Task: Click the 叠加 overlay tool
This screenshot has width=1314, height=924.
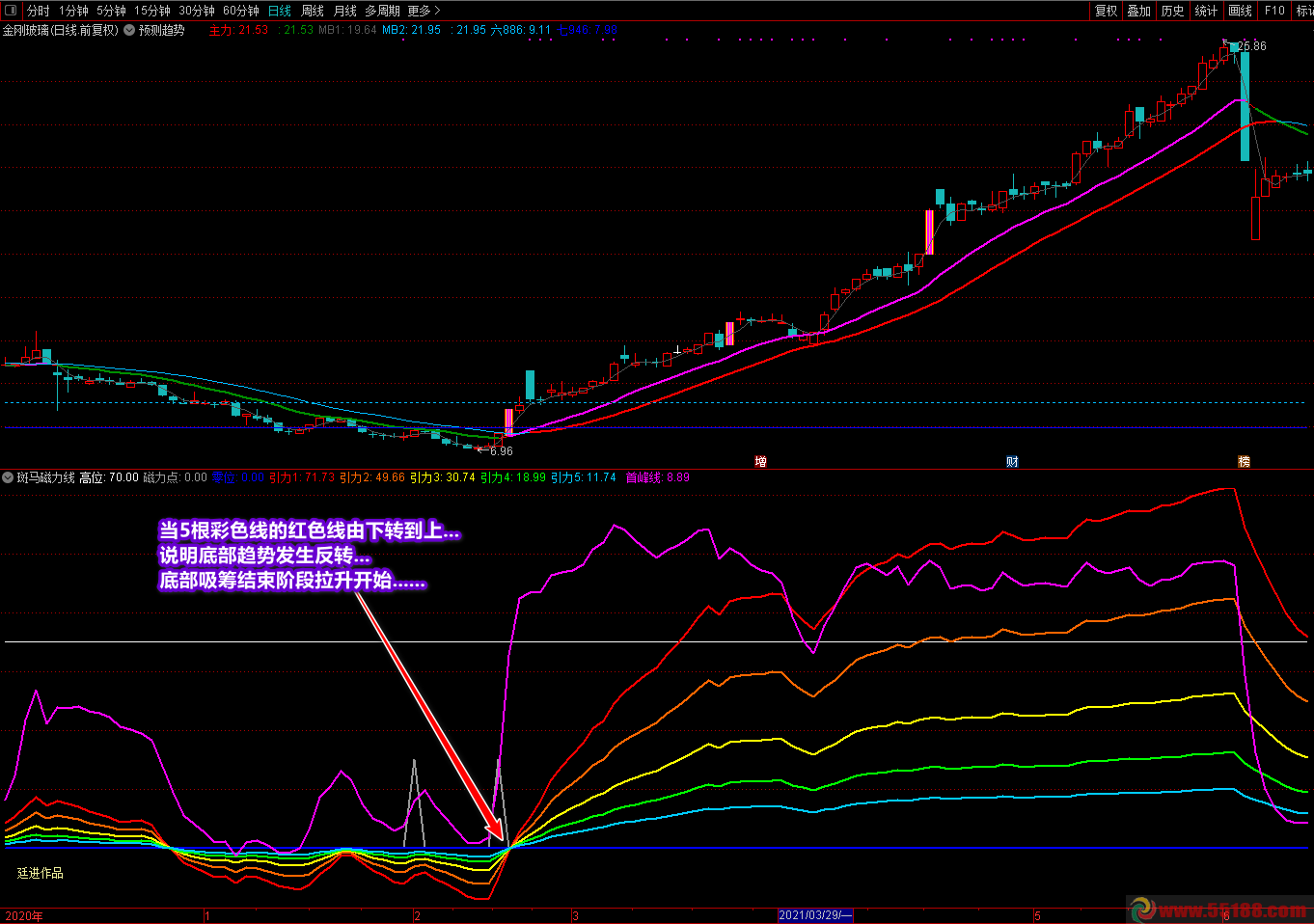Action: pyautogui.click(x=1139, y=11)
